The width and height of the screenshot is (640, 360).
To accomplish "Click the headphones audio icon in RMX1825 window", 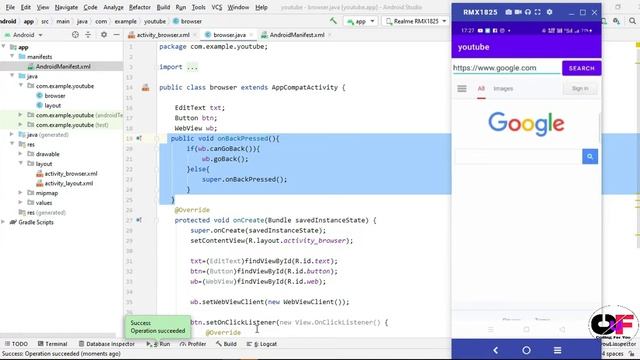I will click(528, 12).
